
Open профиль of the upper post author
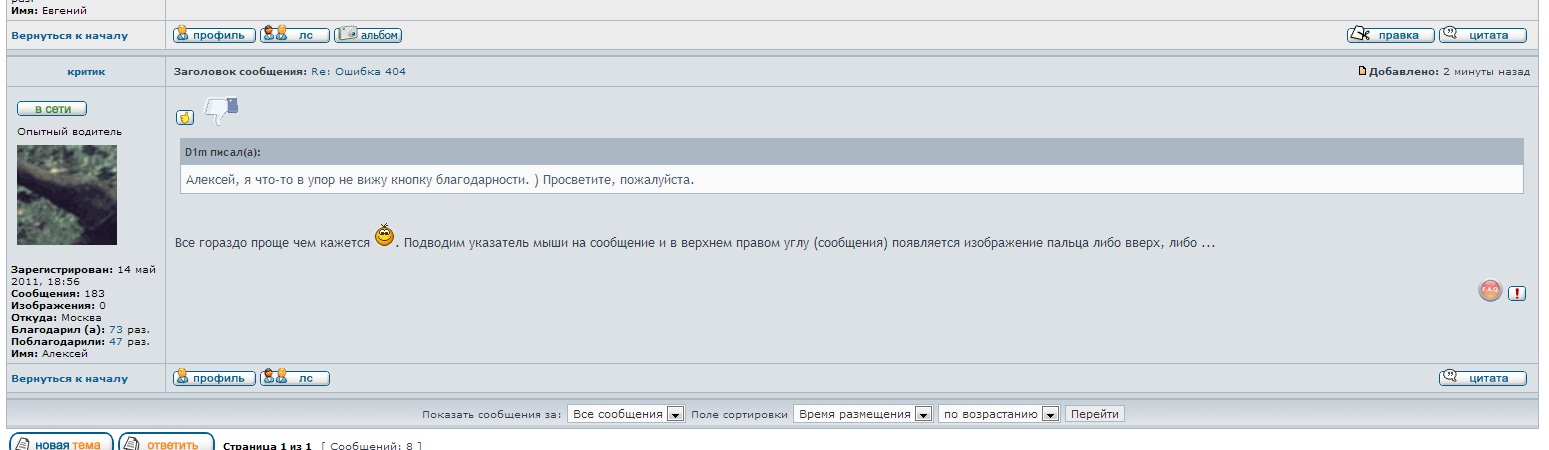214,35
